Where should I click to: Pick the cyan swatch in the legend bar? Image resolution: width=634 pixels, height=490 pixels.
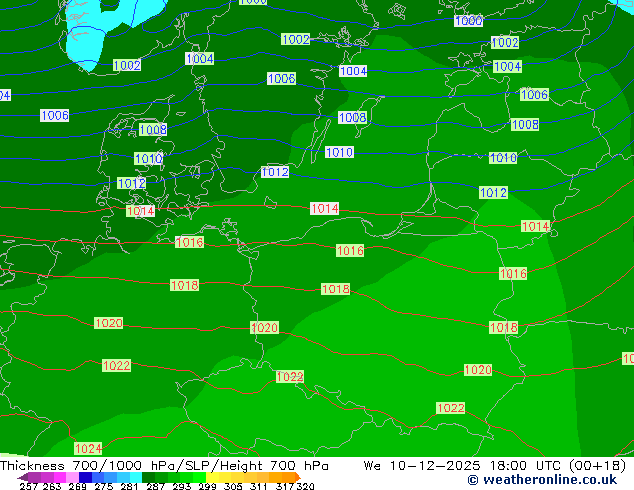point(136,477)
